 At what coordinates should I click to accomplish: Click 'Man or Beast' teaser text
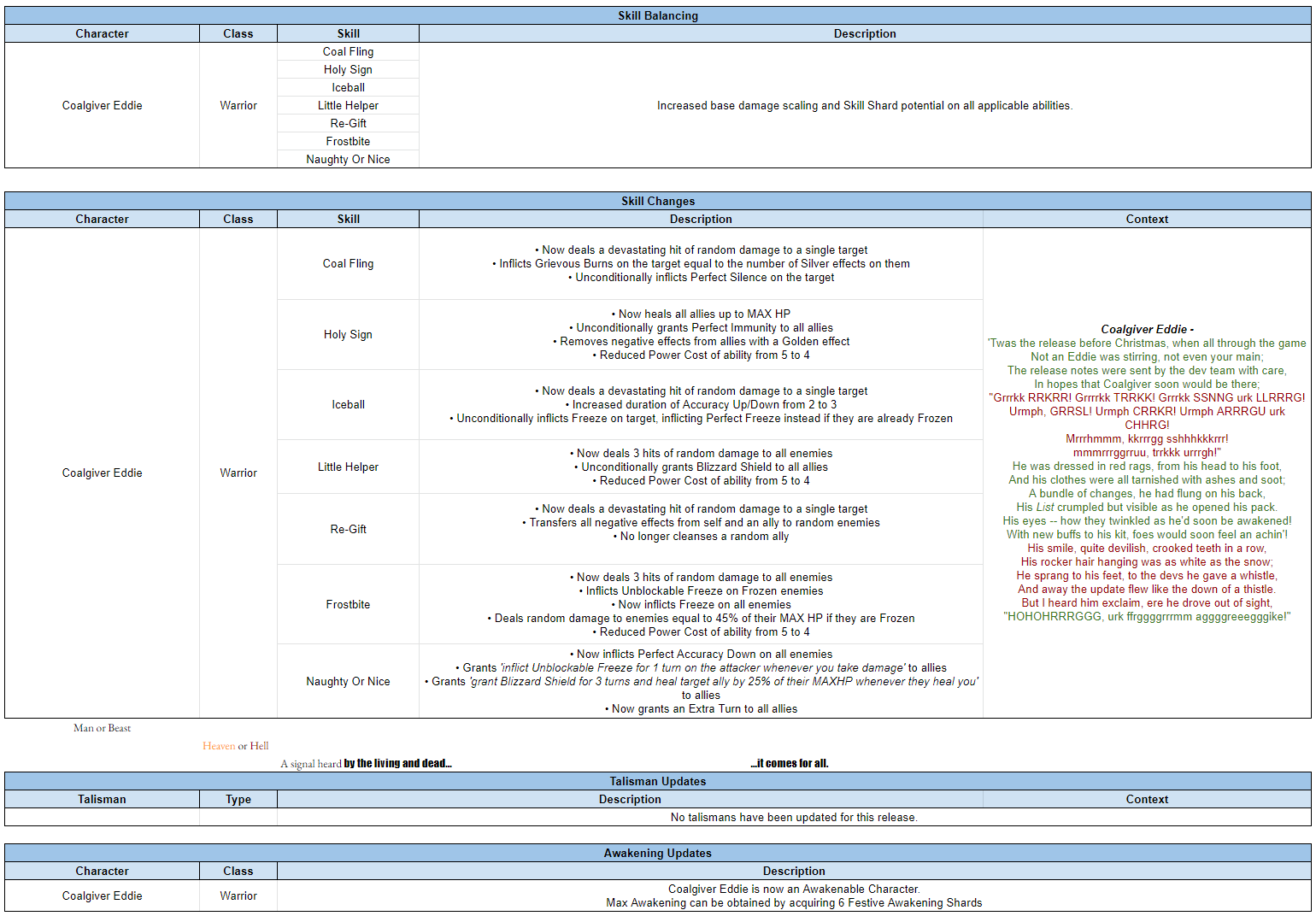tap(102, 728)
